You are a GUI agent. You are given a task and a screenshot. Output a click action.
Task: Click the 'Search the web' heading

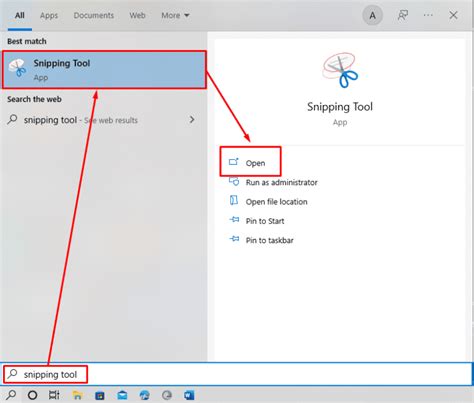pos(34,99)
